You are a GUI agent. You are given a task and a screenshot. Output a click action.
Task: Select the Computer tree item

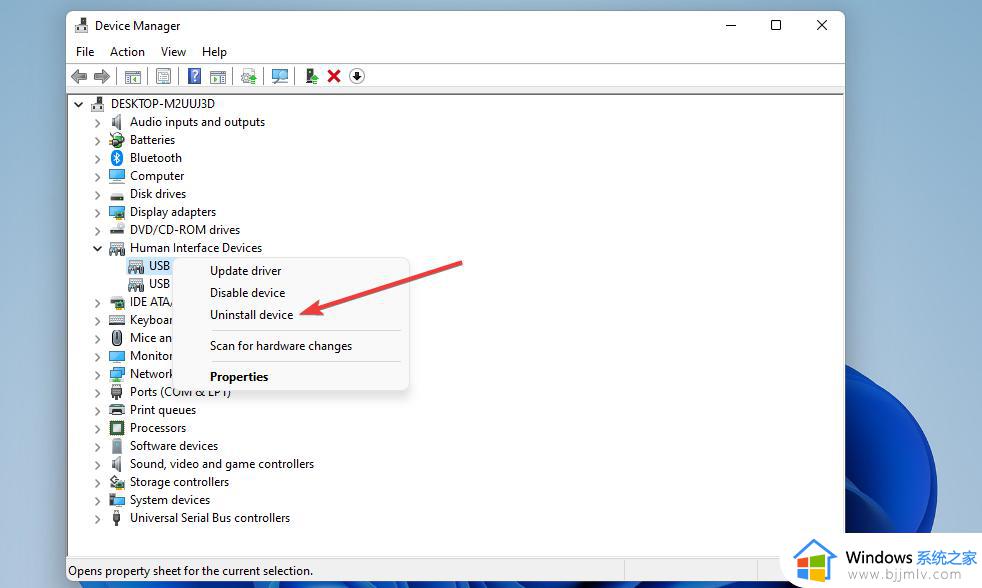pos(157,176)
